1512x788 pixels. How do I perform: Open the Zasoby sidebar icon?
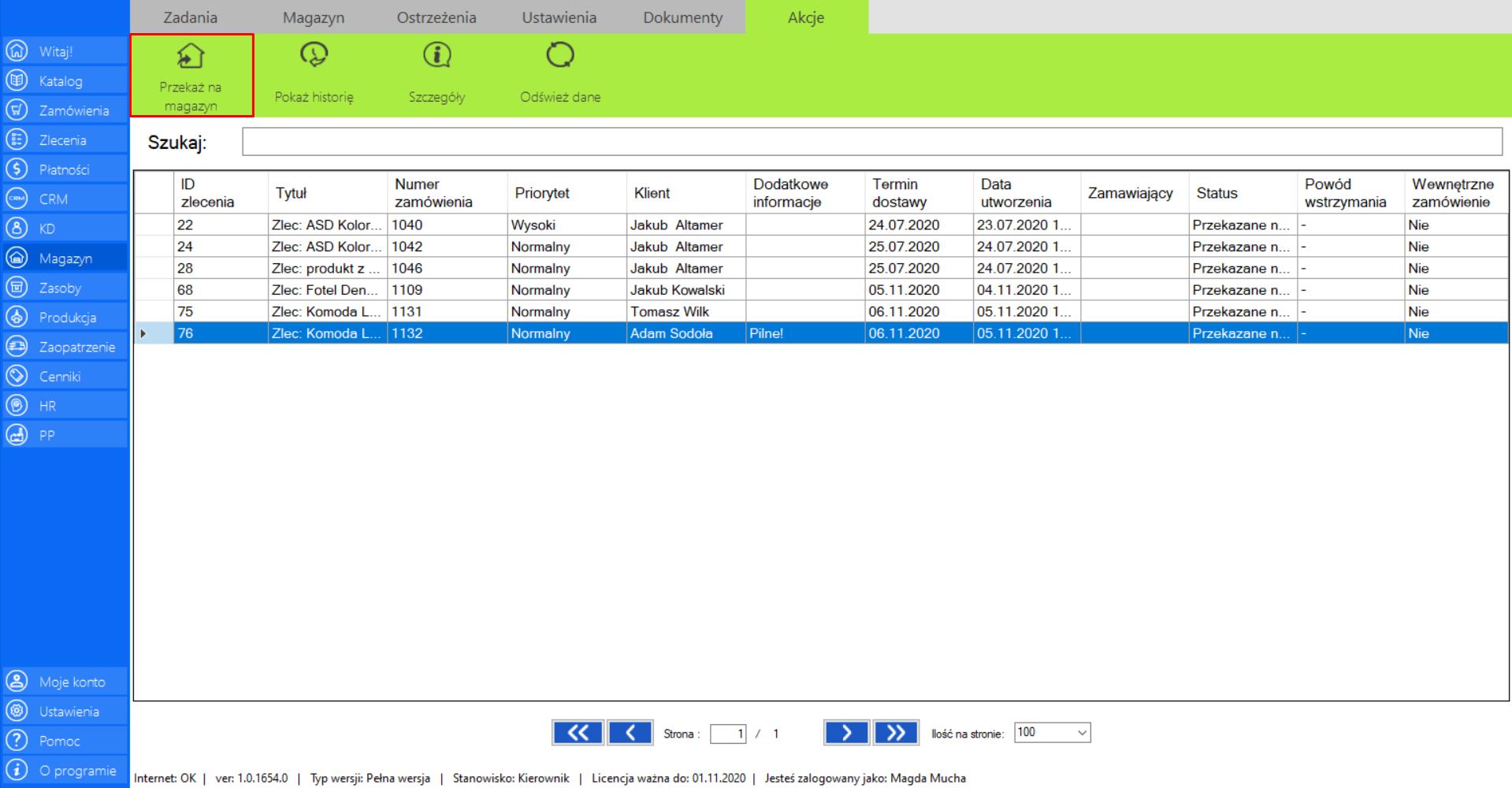[17, 288]
